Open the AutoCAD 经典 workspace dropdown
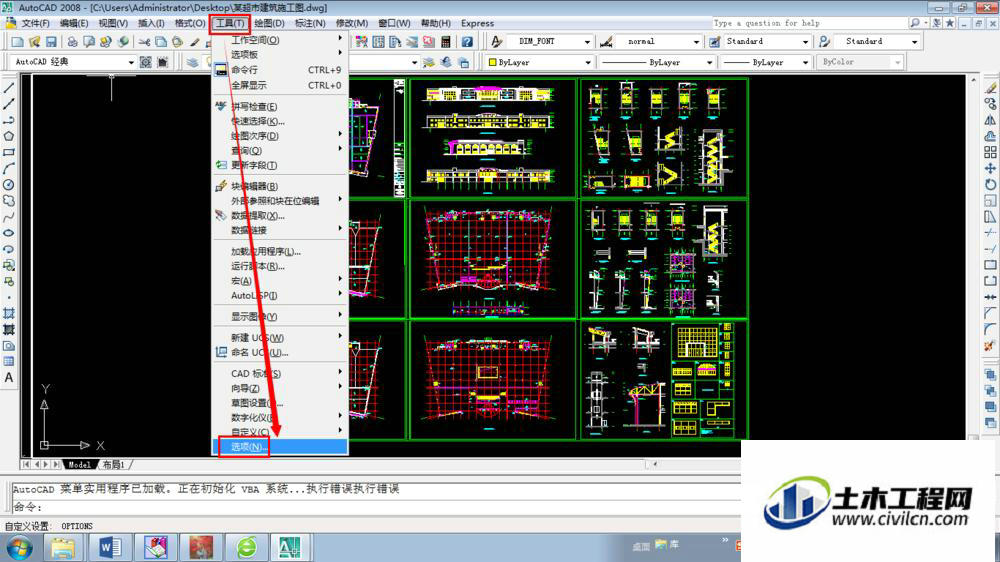The width and height of the screenshot is (1000, 562). pos(131,63)
